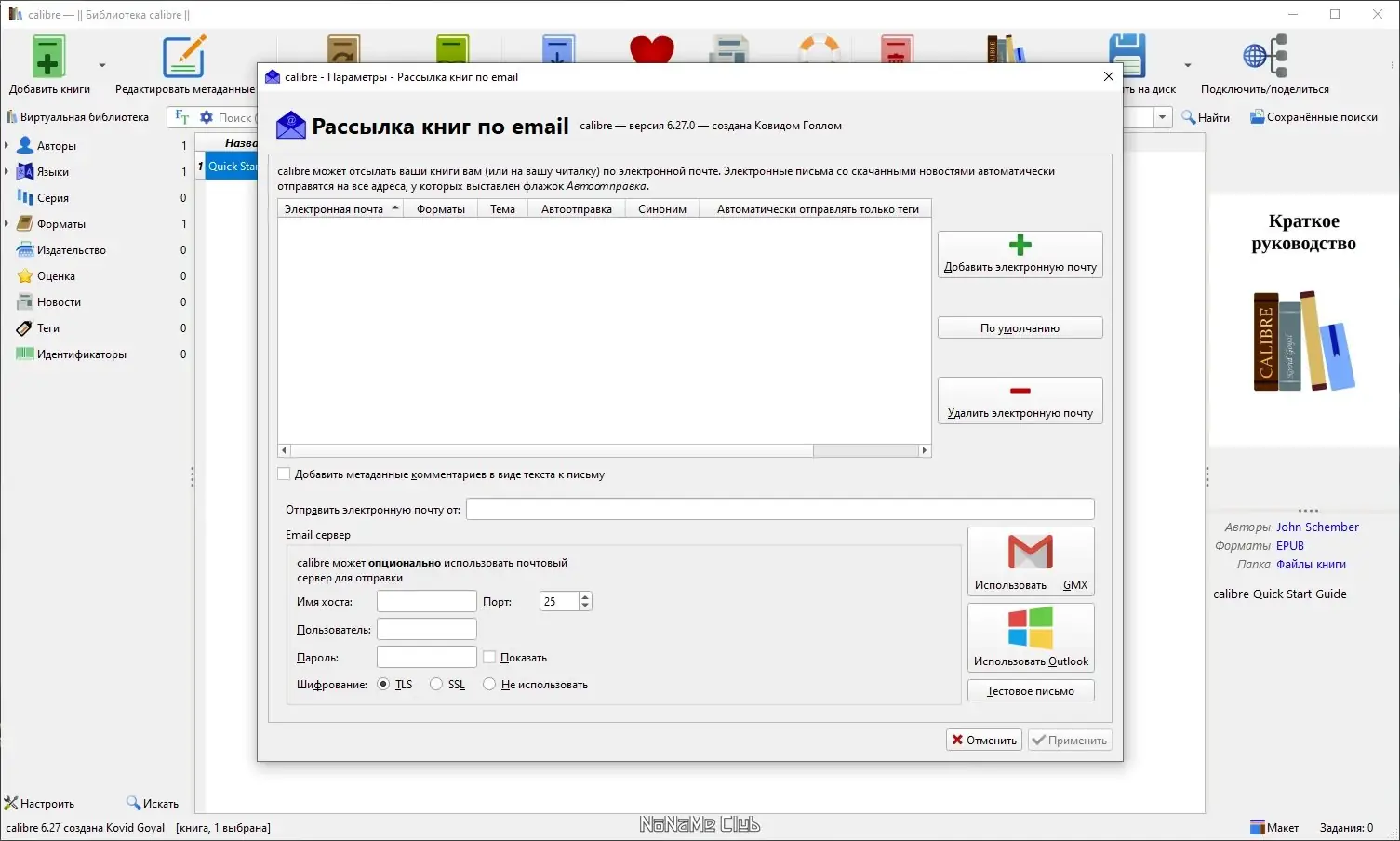Viewport: 1400px width, 841px height.
Task: Increase the port number with up arrow
Action: [x=585, y=597]
